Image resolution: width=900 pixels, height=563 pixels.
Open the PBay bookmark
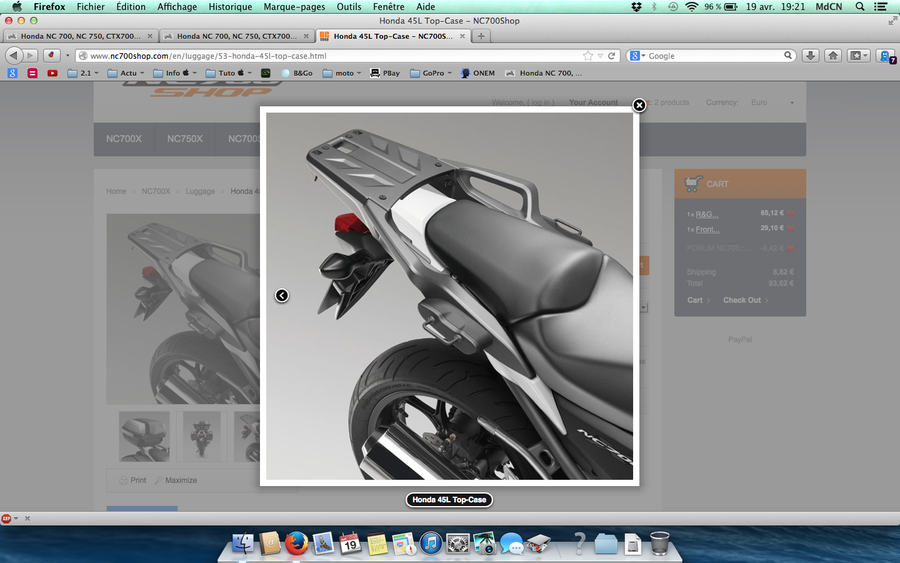[390, 73]
